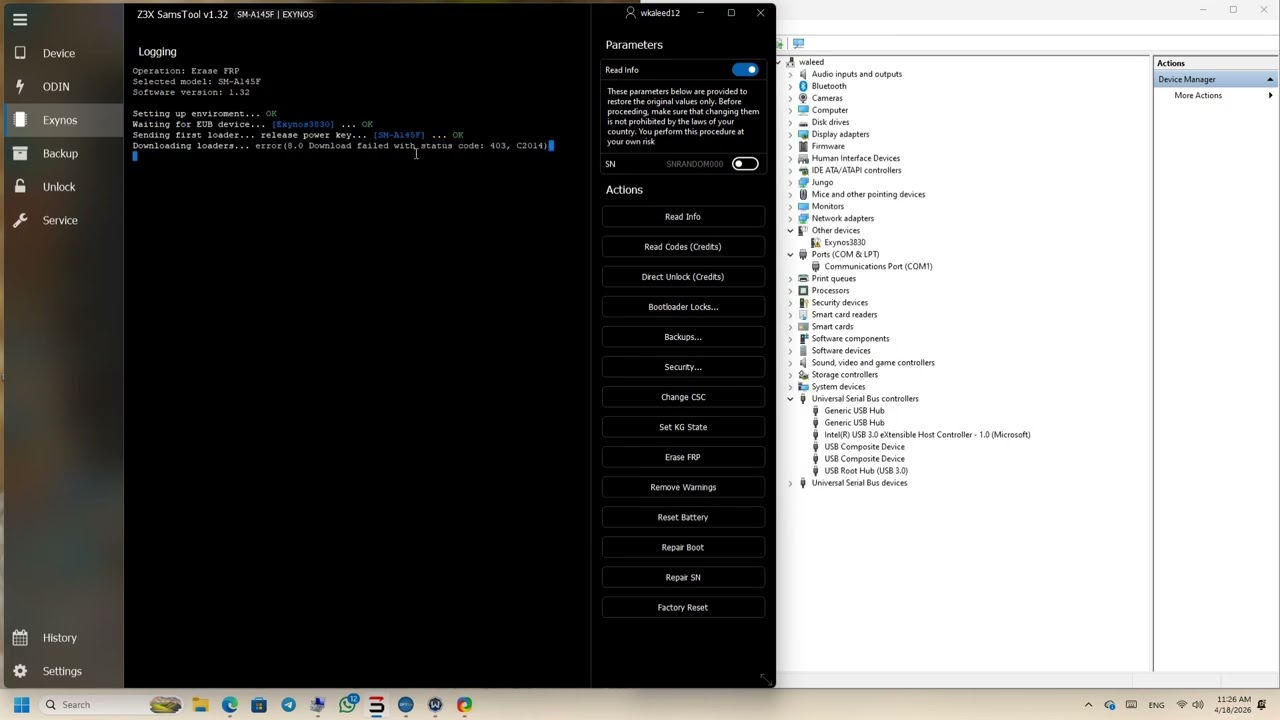Click the Reset Battery button
Screen dimensions: 1280x720
click(683, 517)
